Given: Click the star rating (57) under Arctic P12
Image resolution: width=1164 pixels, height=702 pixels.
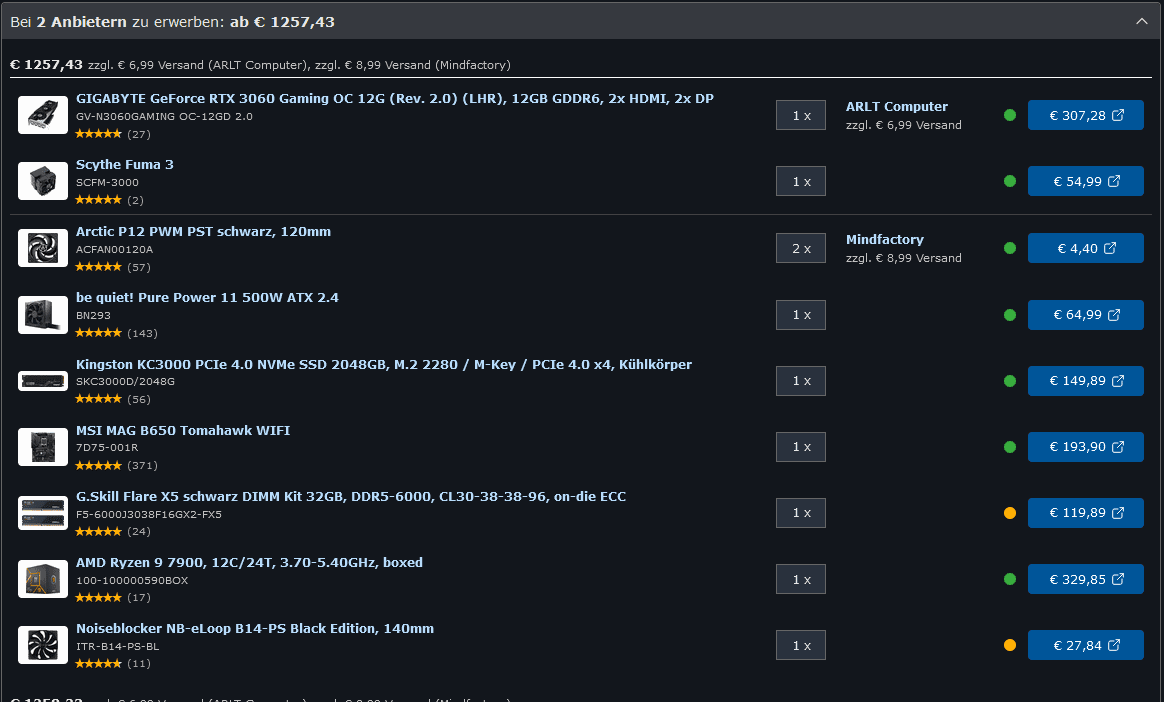Looking at the screenshot, I should (x=113, y=267).
